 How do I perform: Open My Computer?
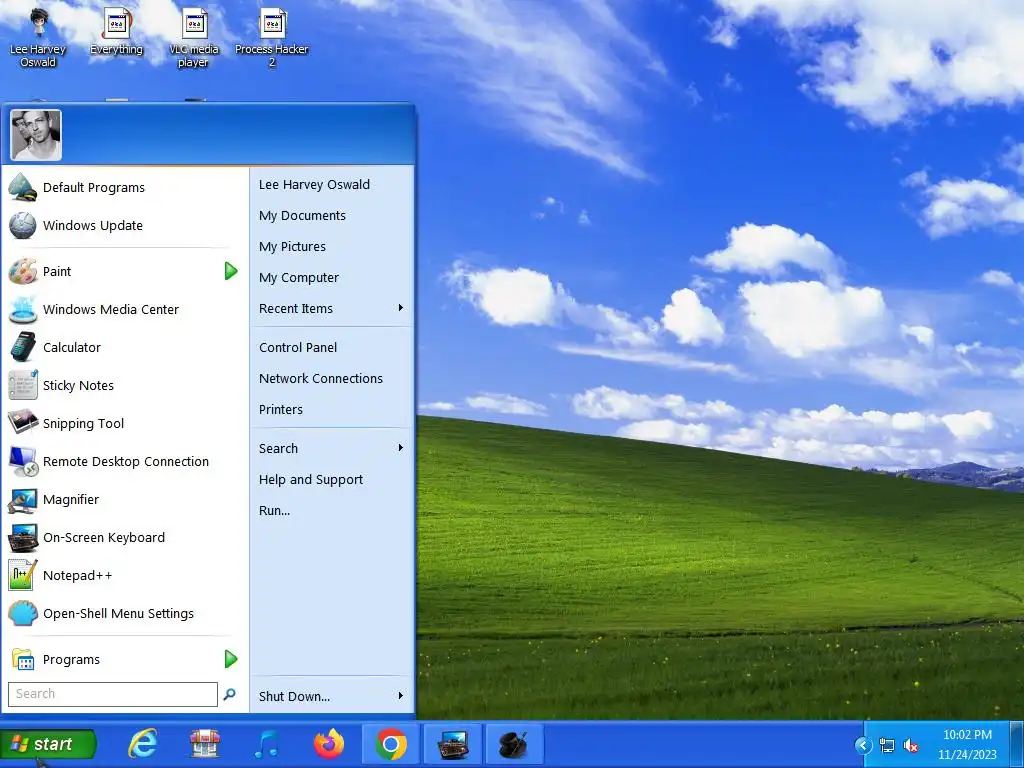point(332,278)
